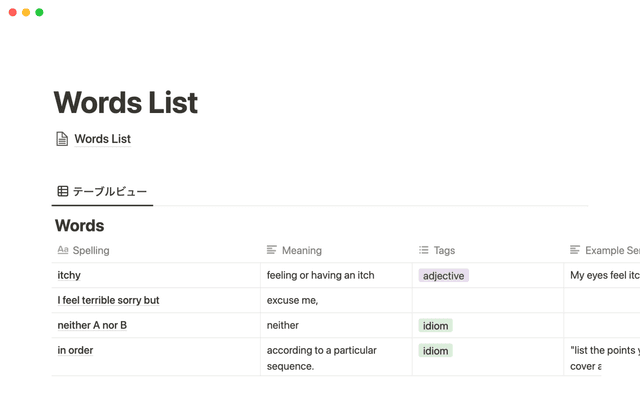The height and width of the screenshot is (400, 640).
Task: Open Meaning column header menu
Action: tap(301, 250)
